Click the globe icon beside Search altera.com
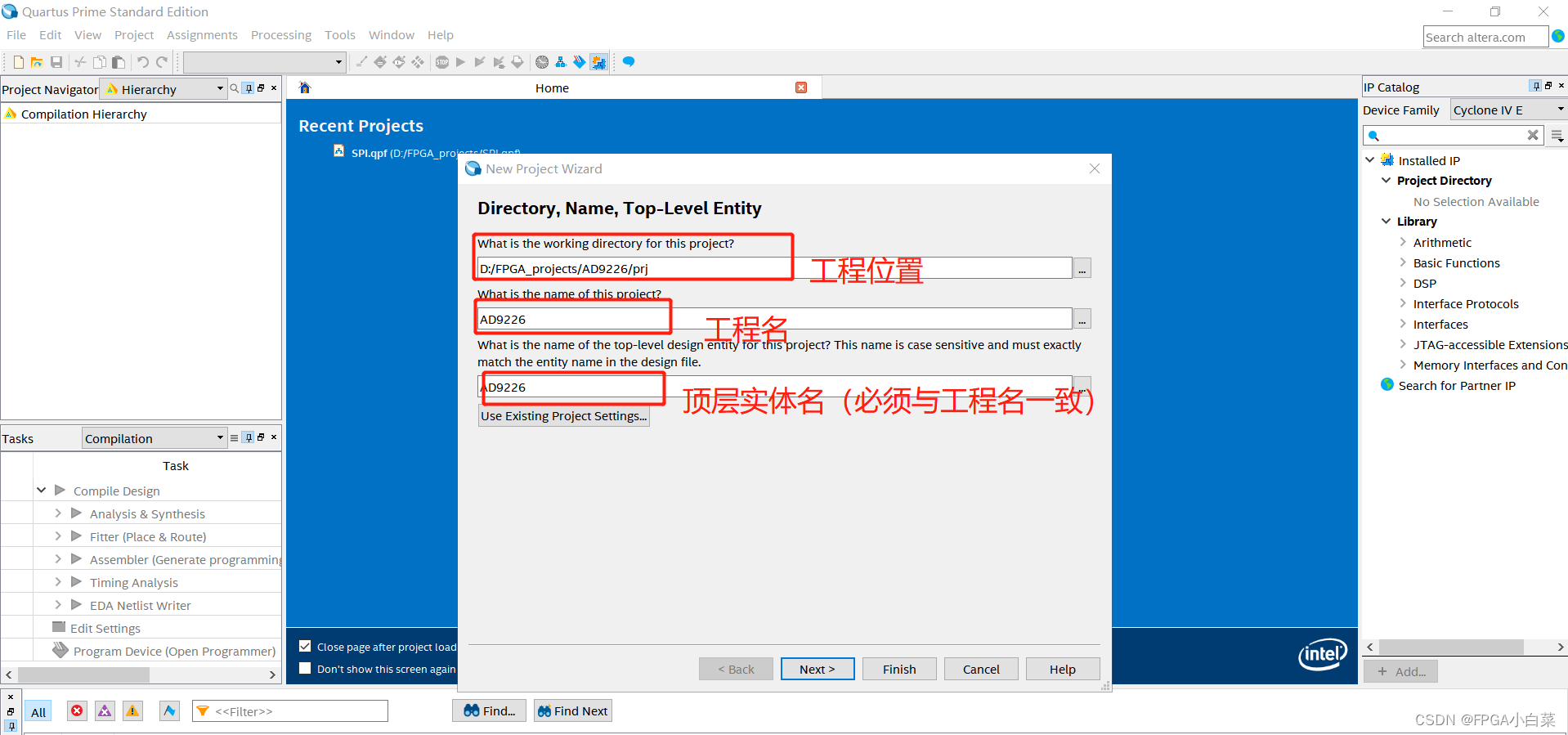 coord(1558,36)
